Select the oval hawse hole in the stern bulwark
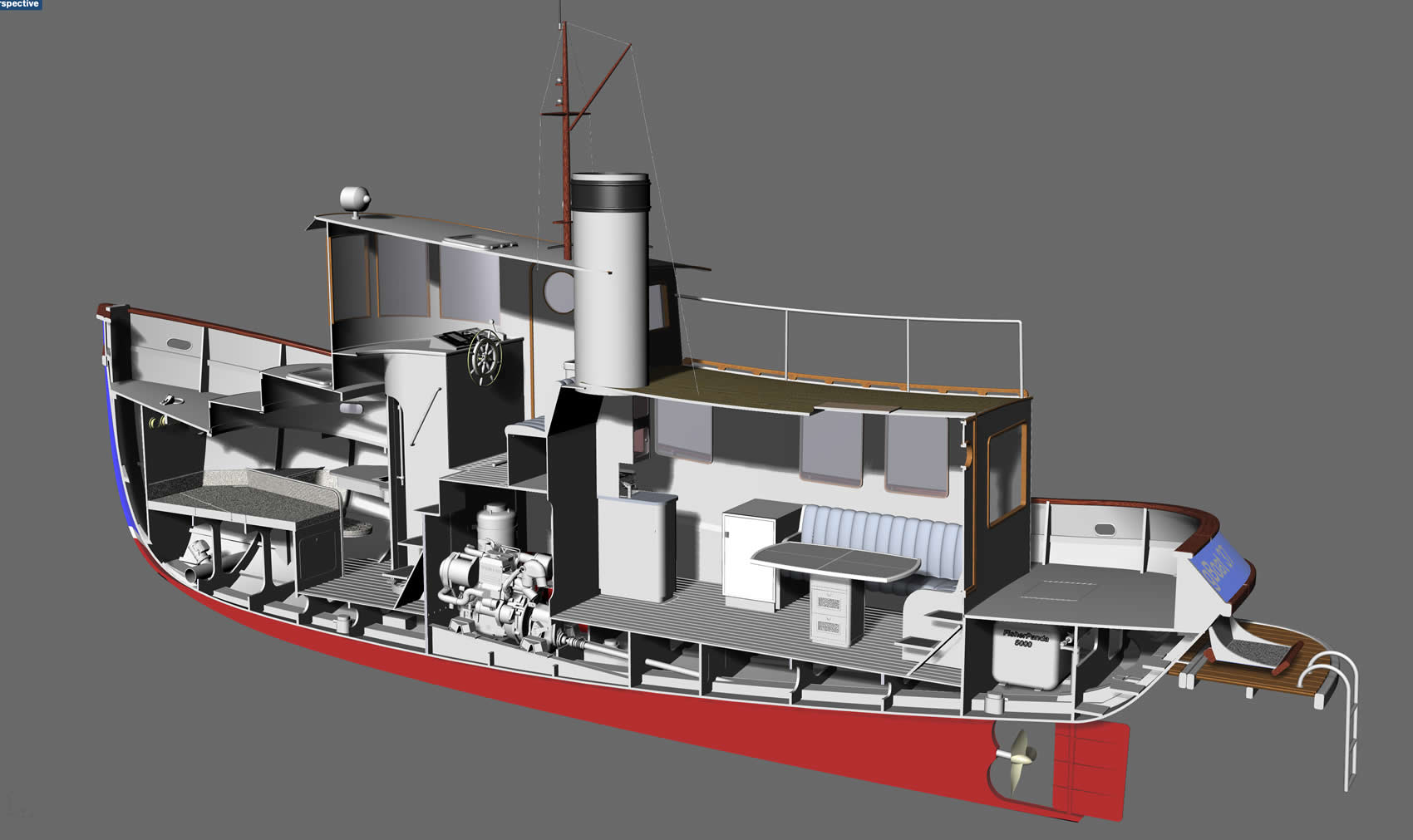The image size is (1413, 840). point(1105,529)
